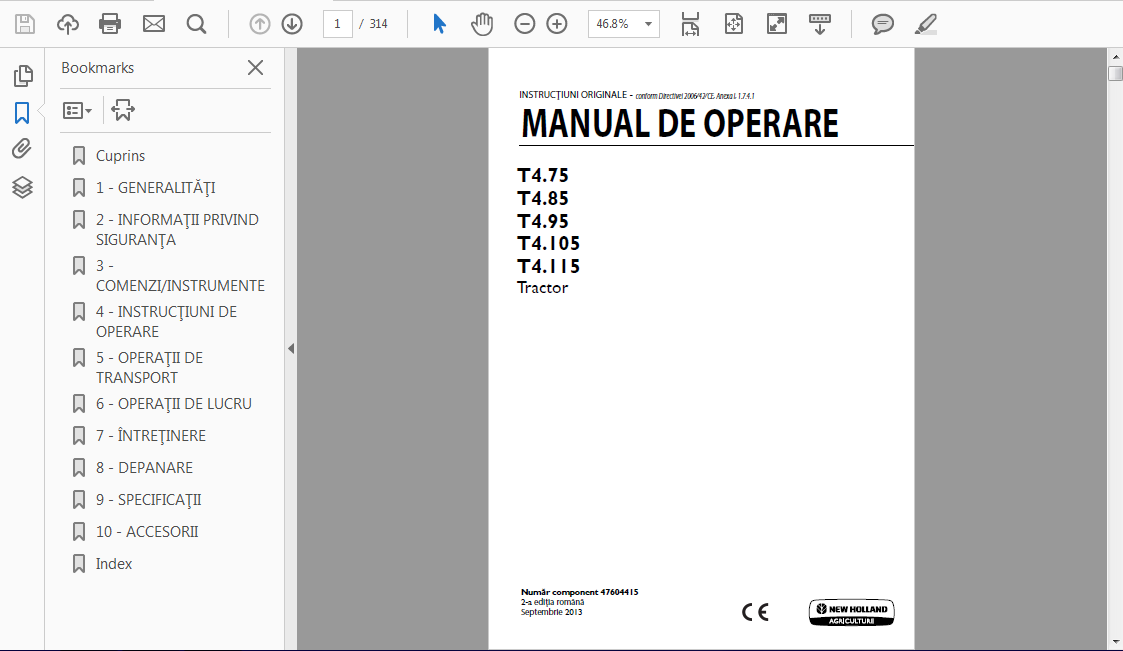This screenshot has width=1123, height=651.
Task: Open the bookmarks options menu dropdown
Action: tap(77, 110)
